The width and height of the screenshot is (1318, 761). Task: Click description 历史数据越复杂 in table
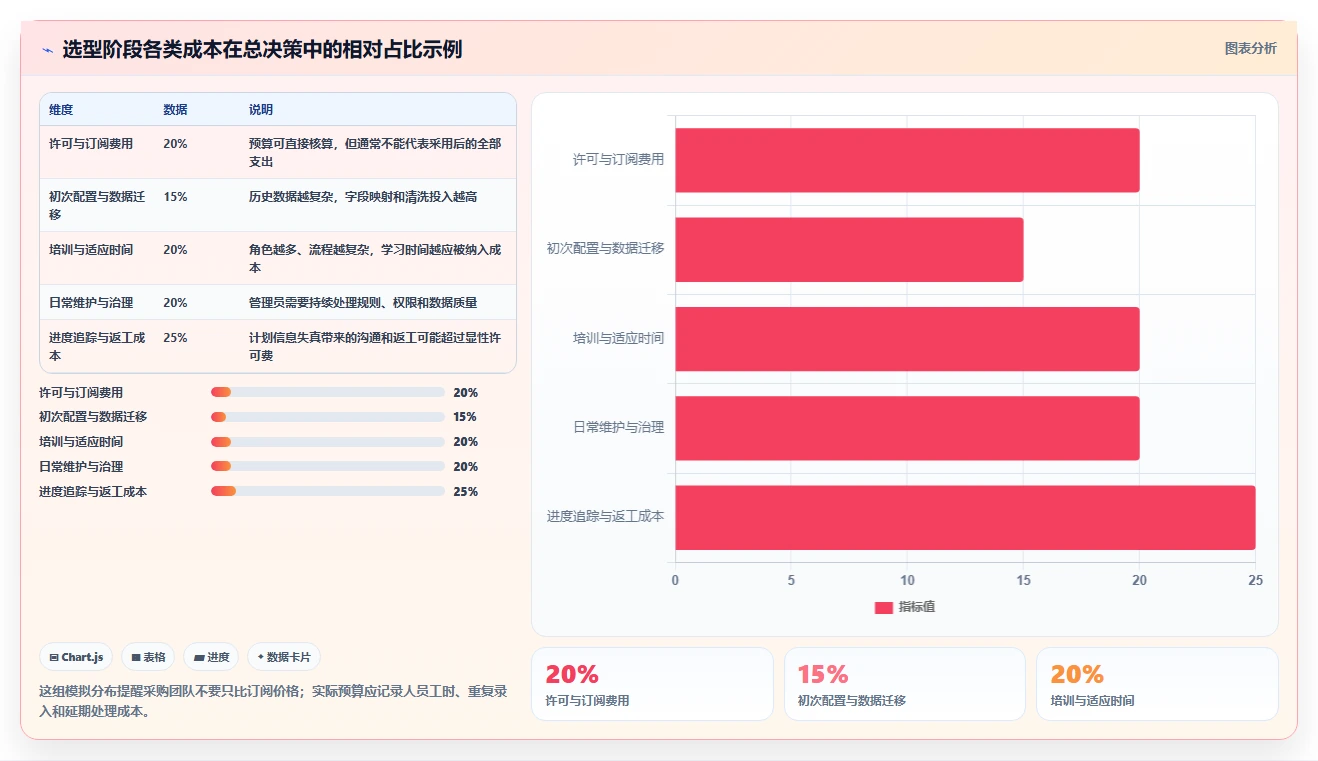click(x=363, y=197)
